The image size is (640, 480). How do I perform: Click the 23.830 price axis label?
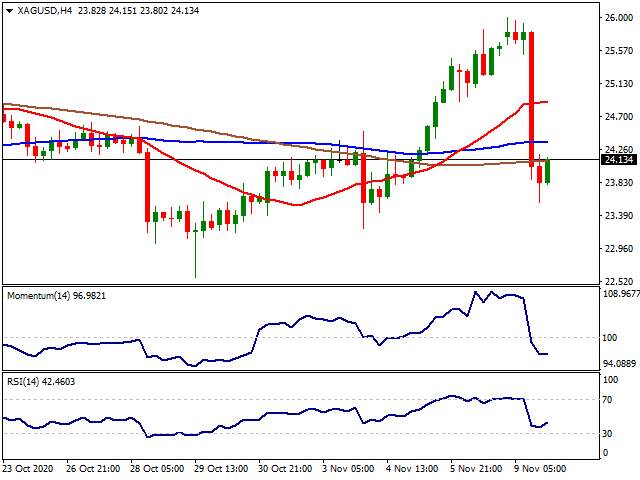619,182
